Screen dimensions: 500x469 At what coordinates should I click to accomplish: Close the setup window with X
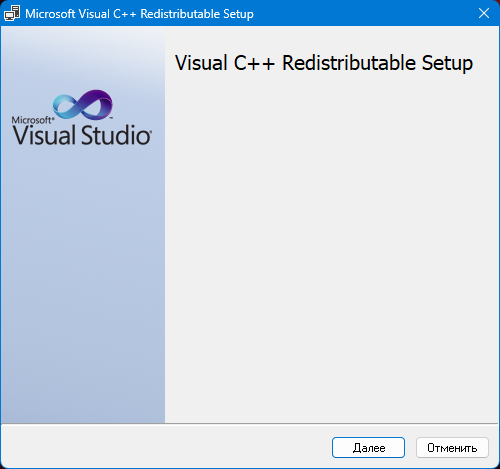point(484,13)
